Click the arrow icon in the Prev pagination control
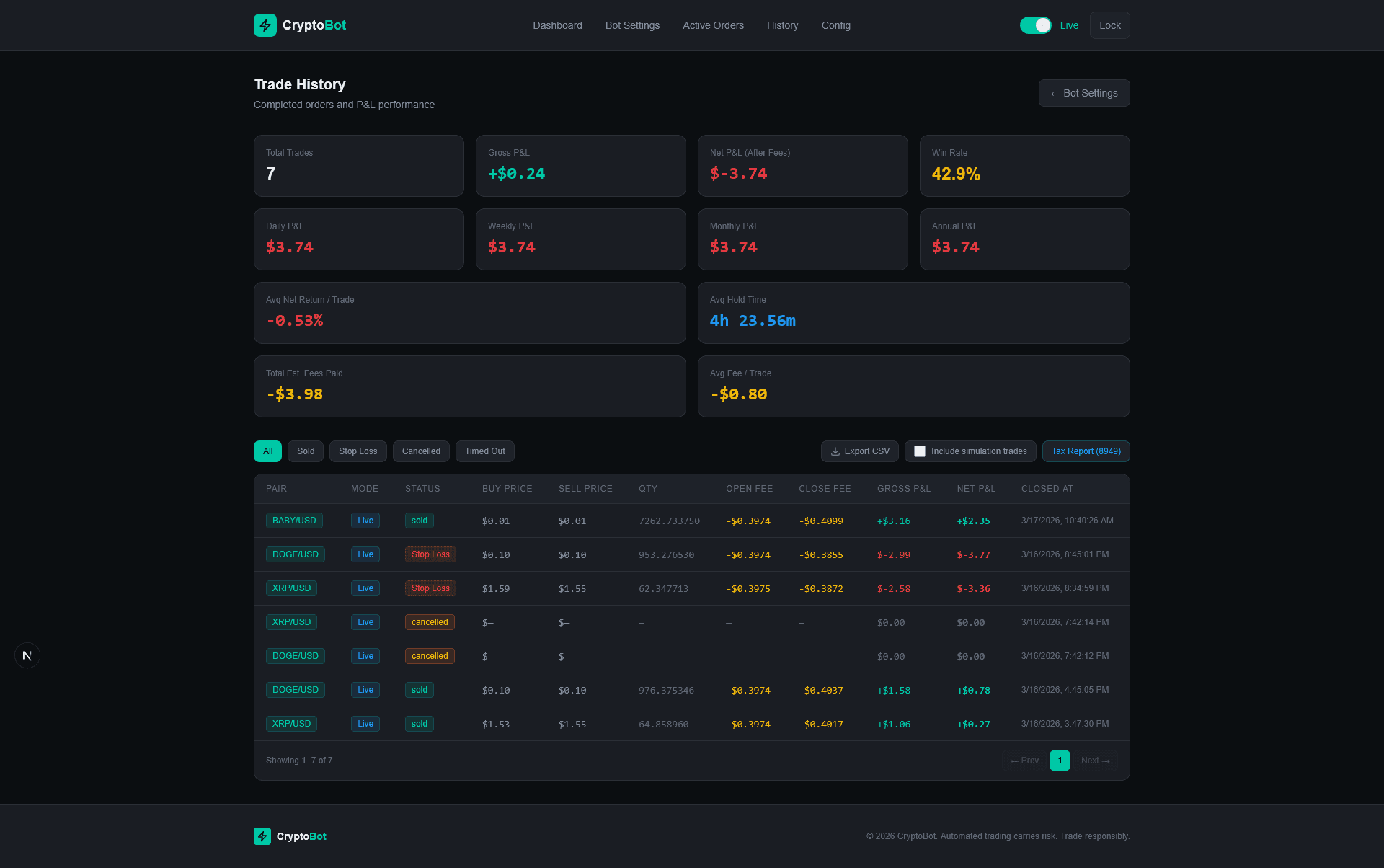 coord(1015,761)
